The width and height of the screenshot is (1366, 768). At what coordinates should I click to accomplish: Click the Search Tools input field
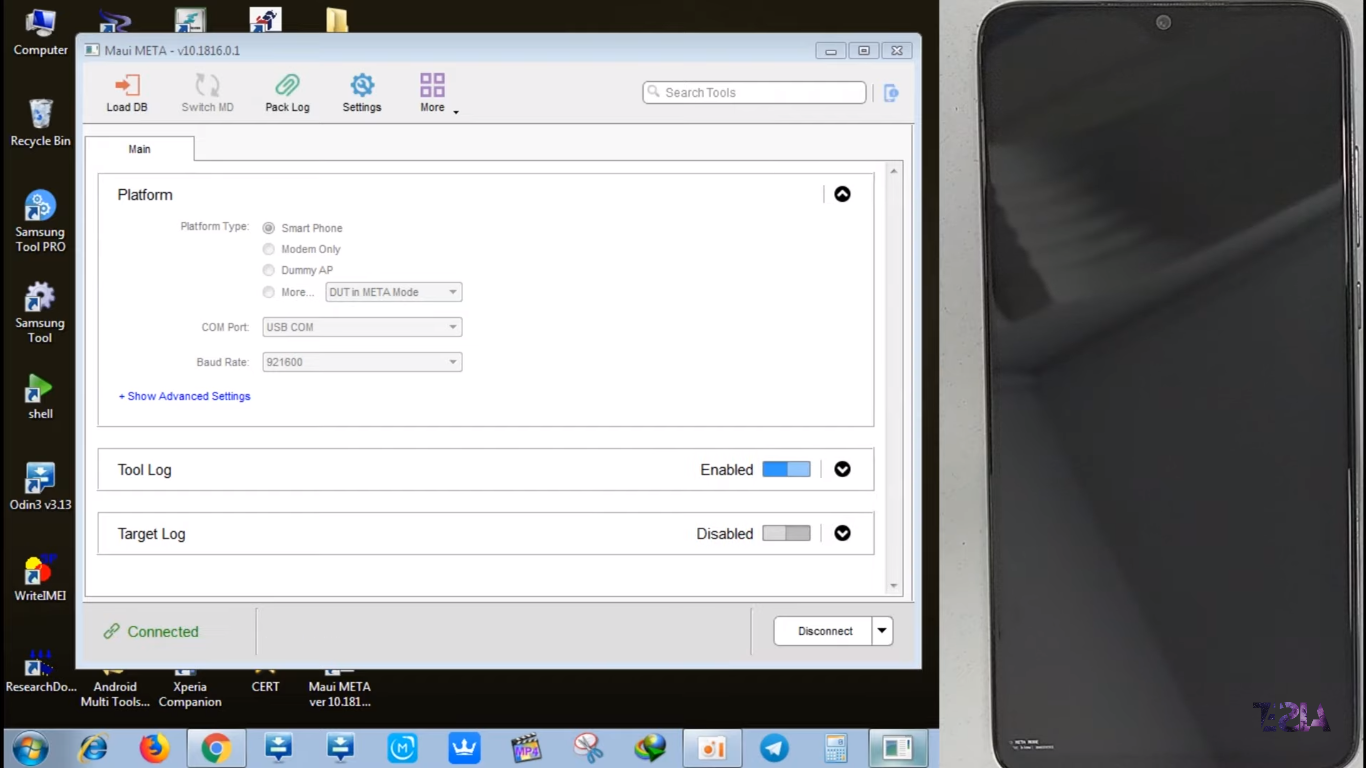754,92
